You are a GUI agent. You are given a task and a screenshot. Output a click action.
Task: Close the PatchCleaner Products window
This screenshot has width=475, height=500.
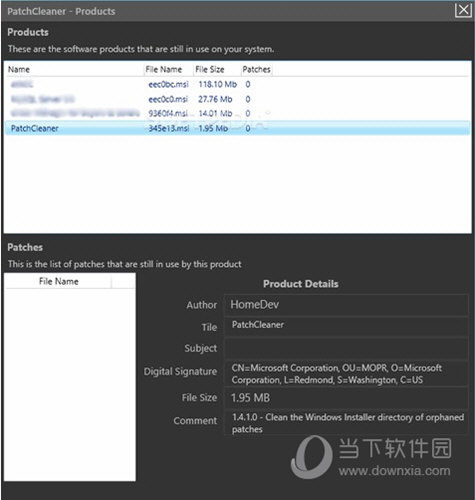(463, 10)
